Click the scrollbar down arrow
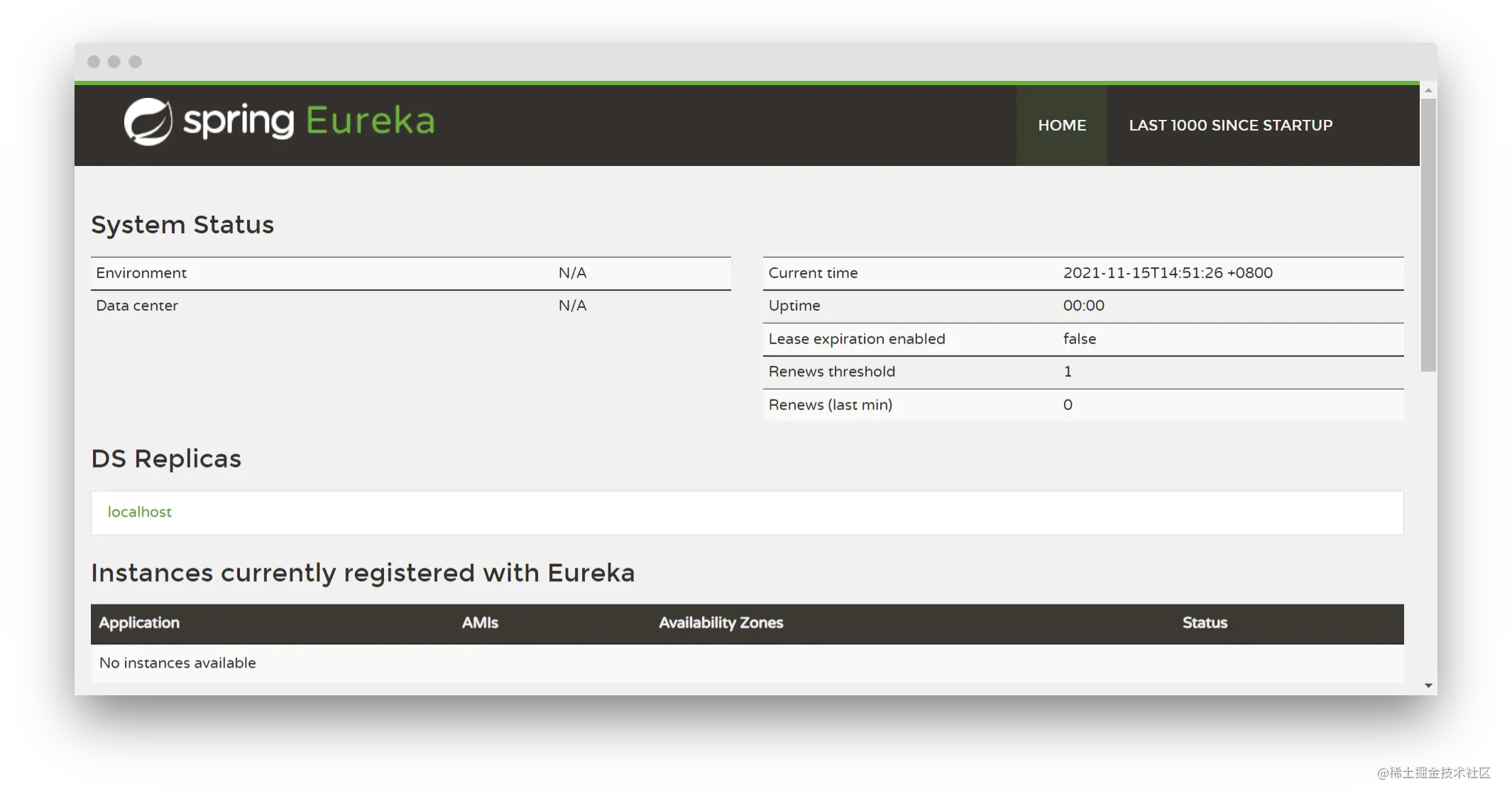Screen dimensions: 1512x801 (1428, 685)
